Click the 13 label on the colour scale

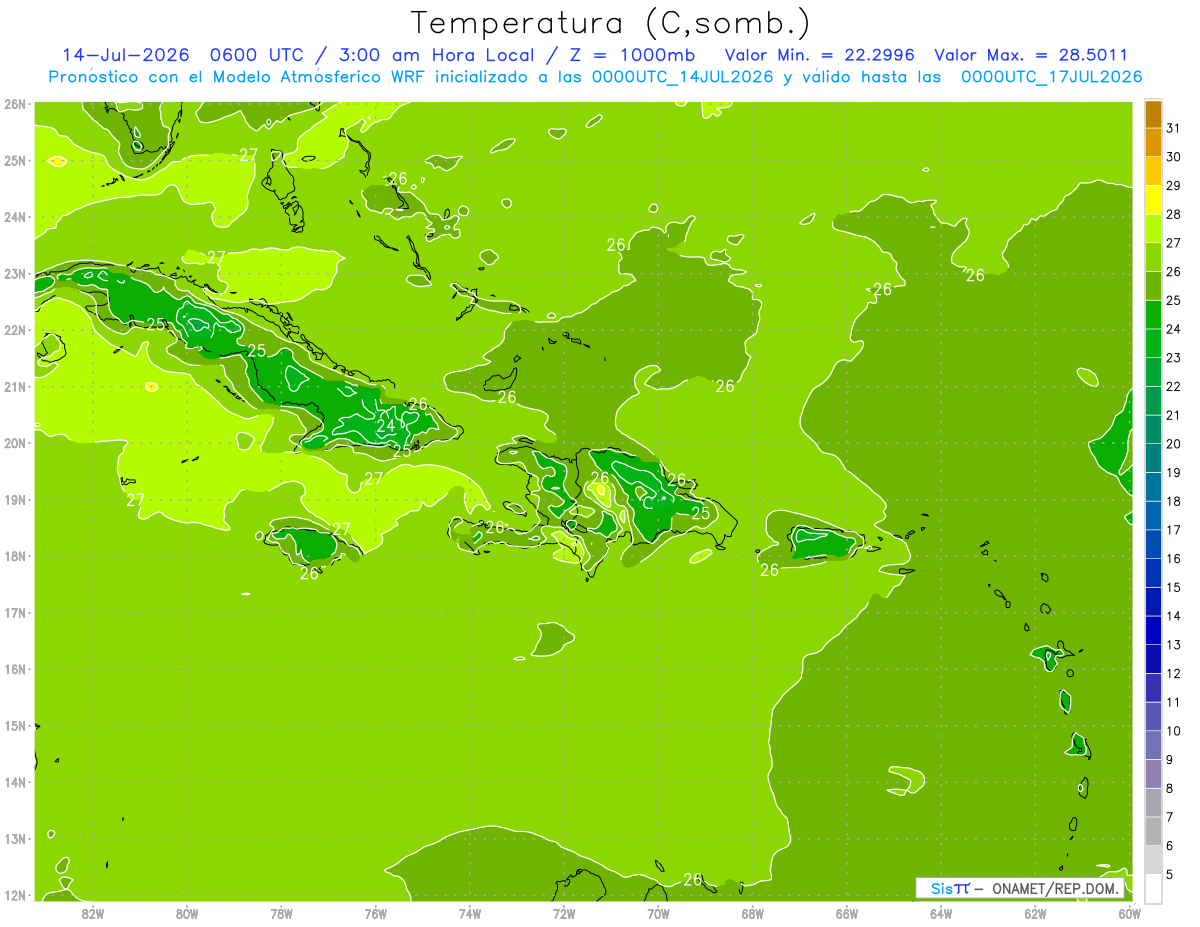pos(1173,645)
